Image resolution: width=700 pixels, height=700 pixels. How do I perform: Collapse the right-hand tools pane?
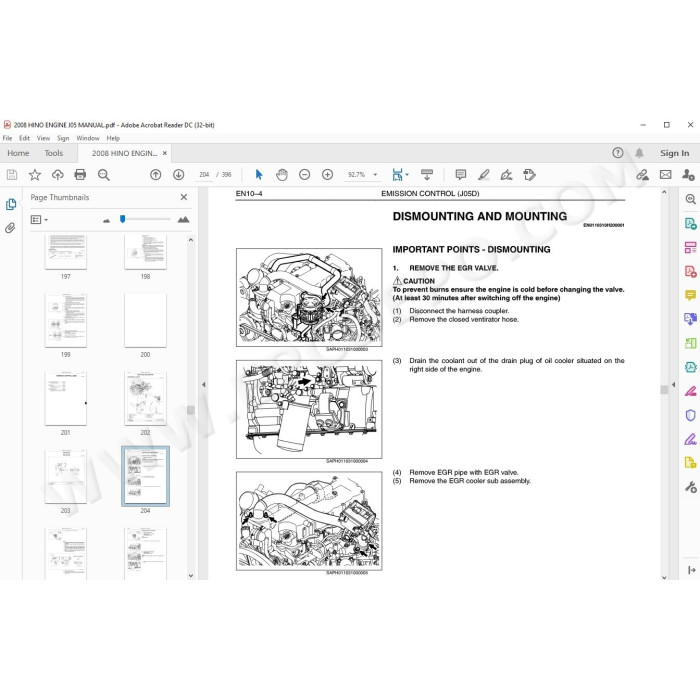point(674,384)
